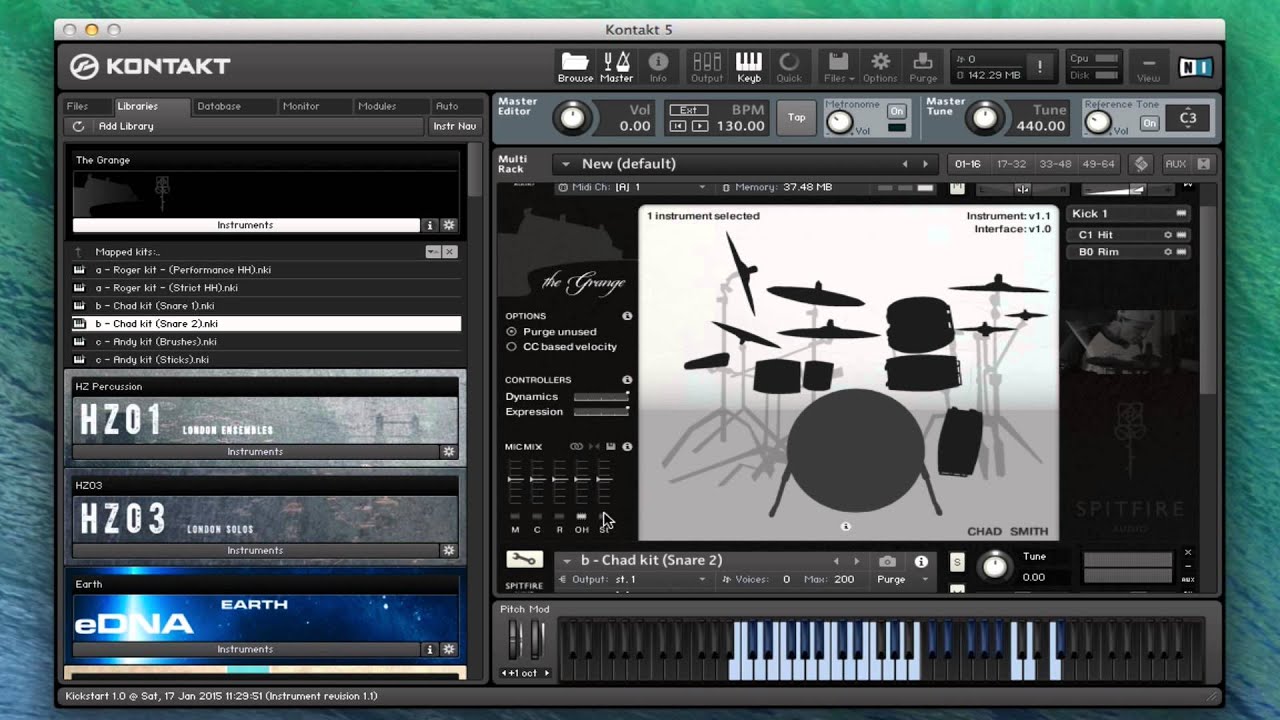Adjust the Dynamics controller slider
This screenshot has height=720, width=1280.
click(601, 397)
